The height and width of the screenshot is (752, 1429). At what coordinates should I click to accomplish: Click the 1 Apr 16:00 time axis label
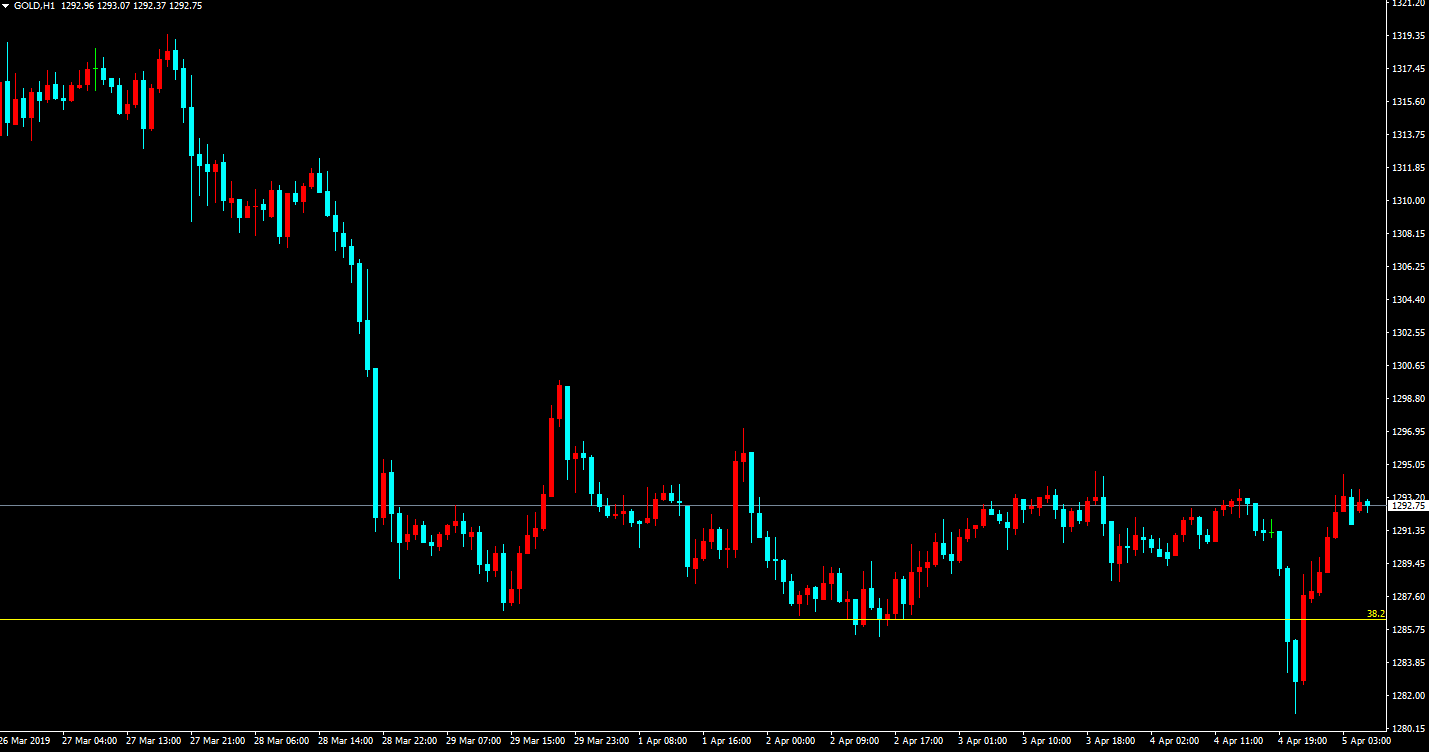coord(726,741)
